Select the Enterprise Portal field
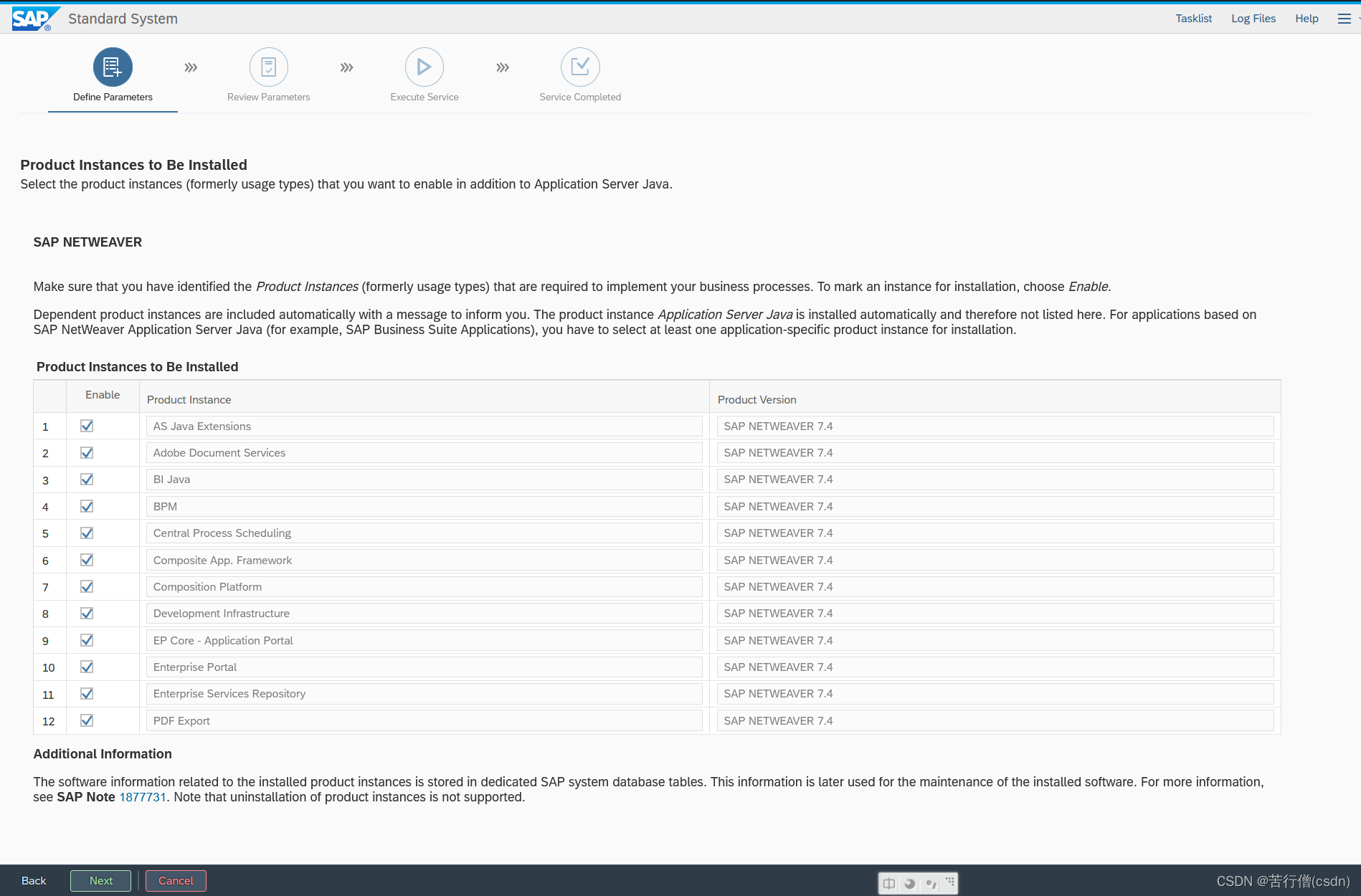This screenshot has height=896, width=1361. (x=425, y=667)
